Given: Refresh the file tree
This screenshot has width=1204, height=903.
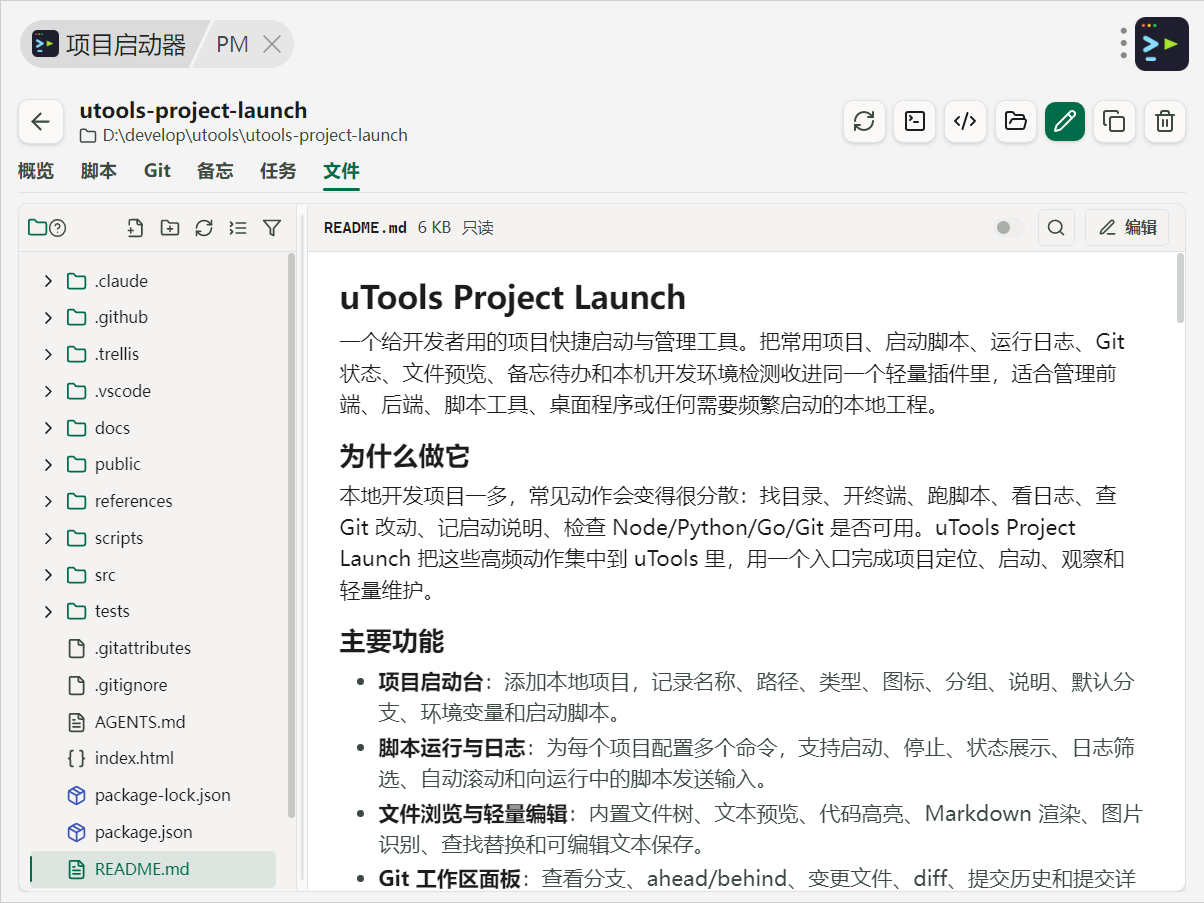Looking at the screenshot, I should point(204,228).
